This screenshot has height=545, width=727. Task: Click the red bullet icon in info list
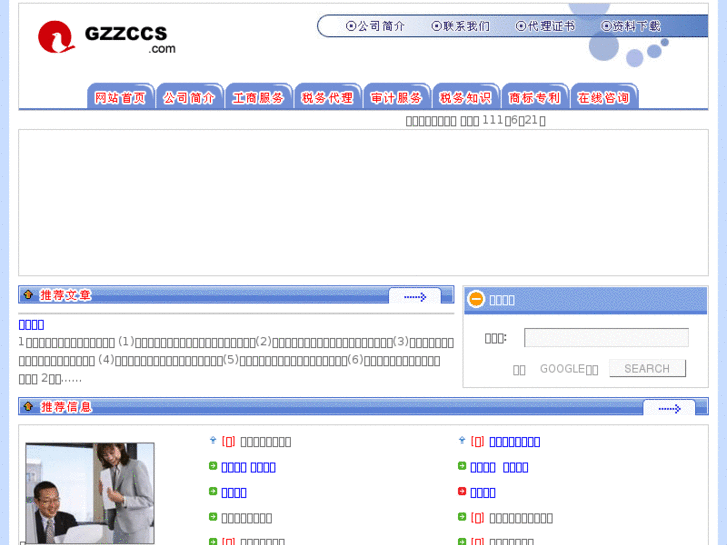tap(462, 491)
